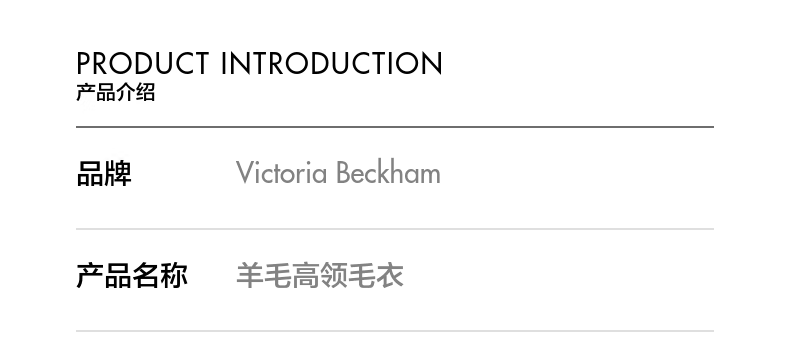
Task: Select the 高领 characters in the product name
Action: tap(320, 275)
